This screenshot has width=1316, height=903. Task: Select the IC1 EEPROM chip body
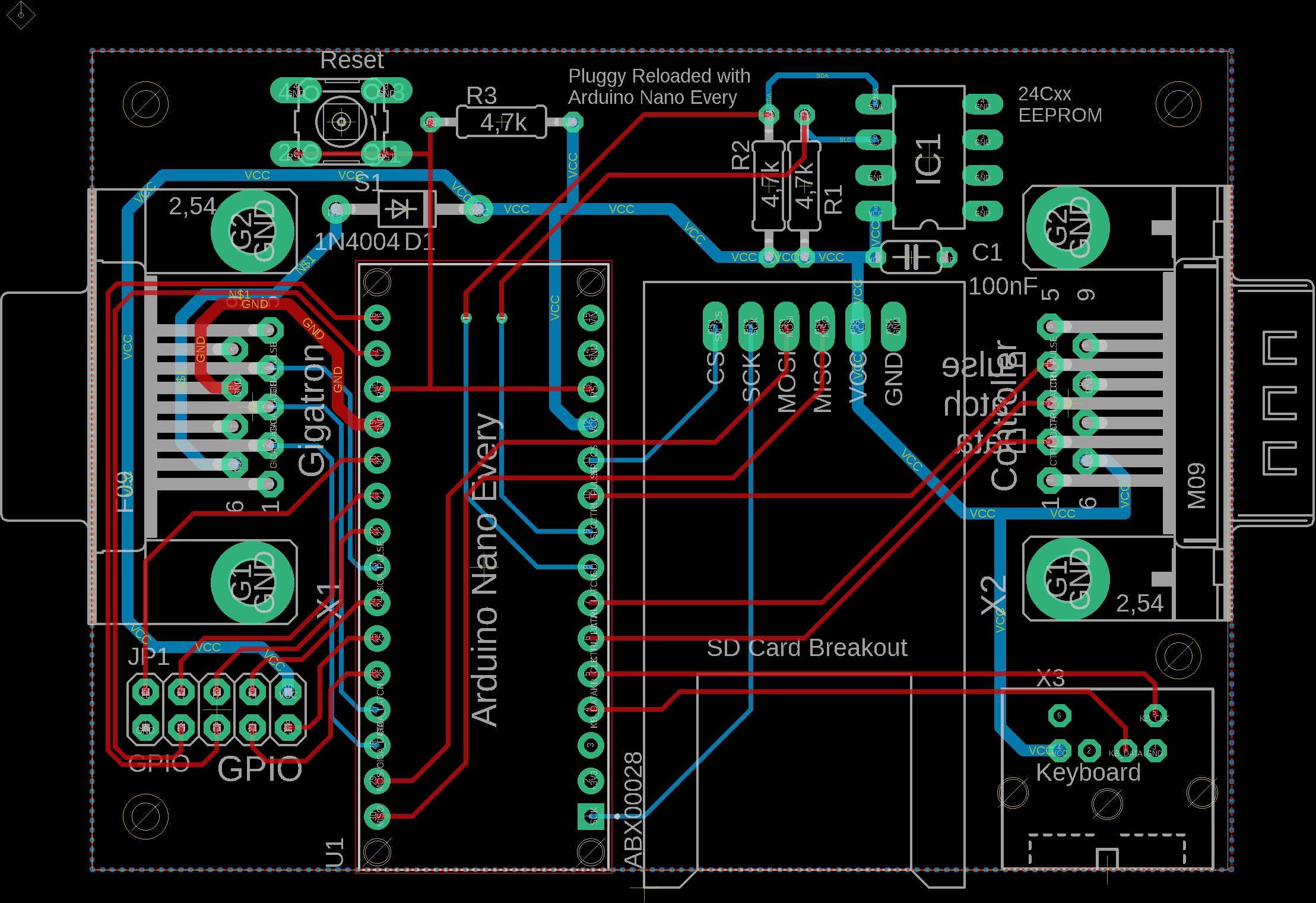pos(928,157)
